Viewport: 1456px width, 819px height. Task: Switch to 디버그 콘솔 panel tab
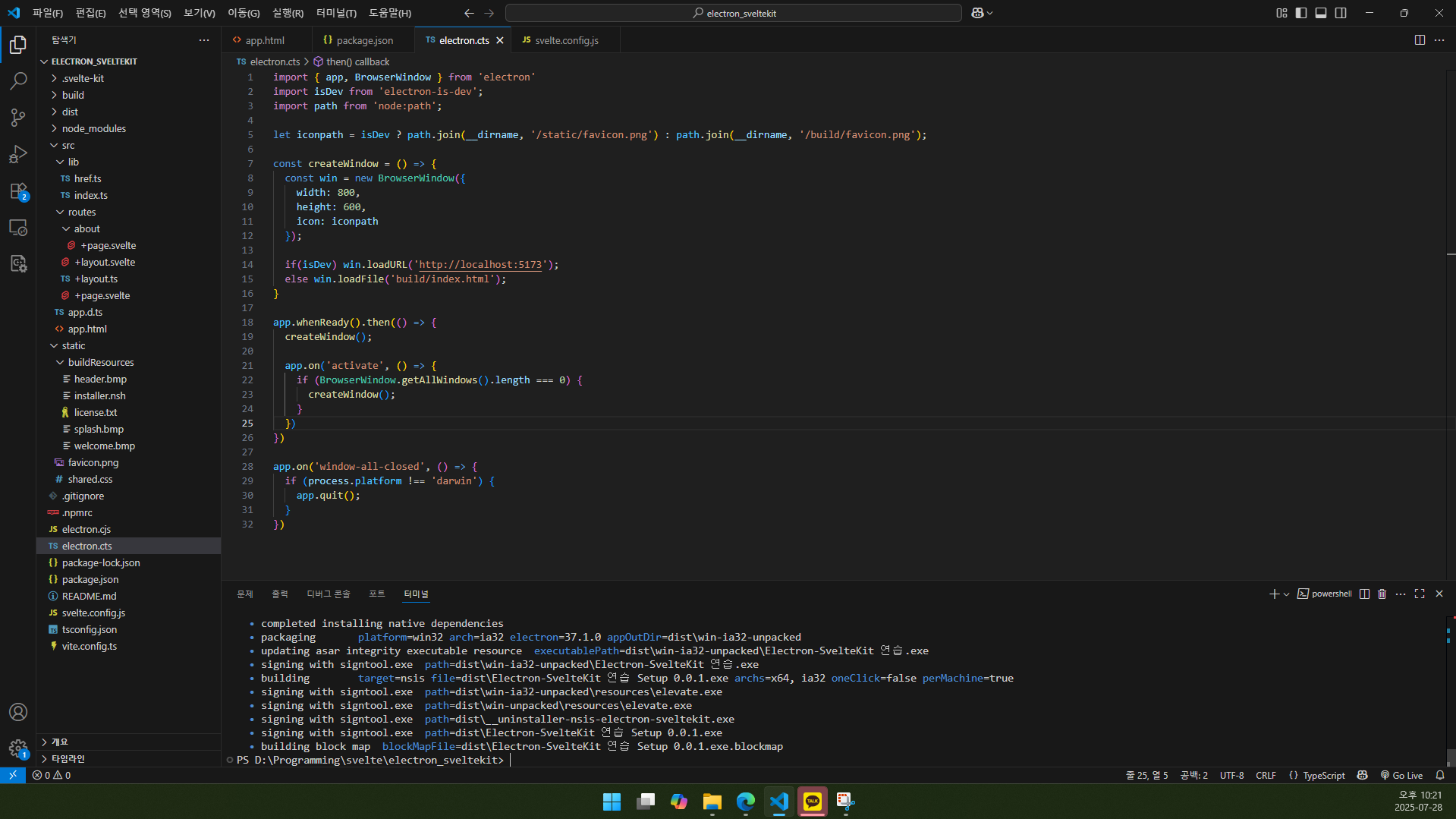coord(329,594)
